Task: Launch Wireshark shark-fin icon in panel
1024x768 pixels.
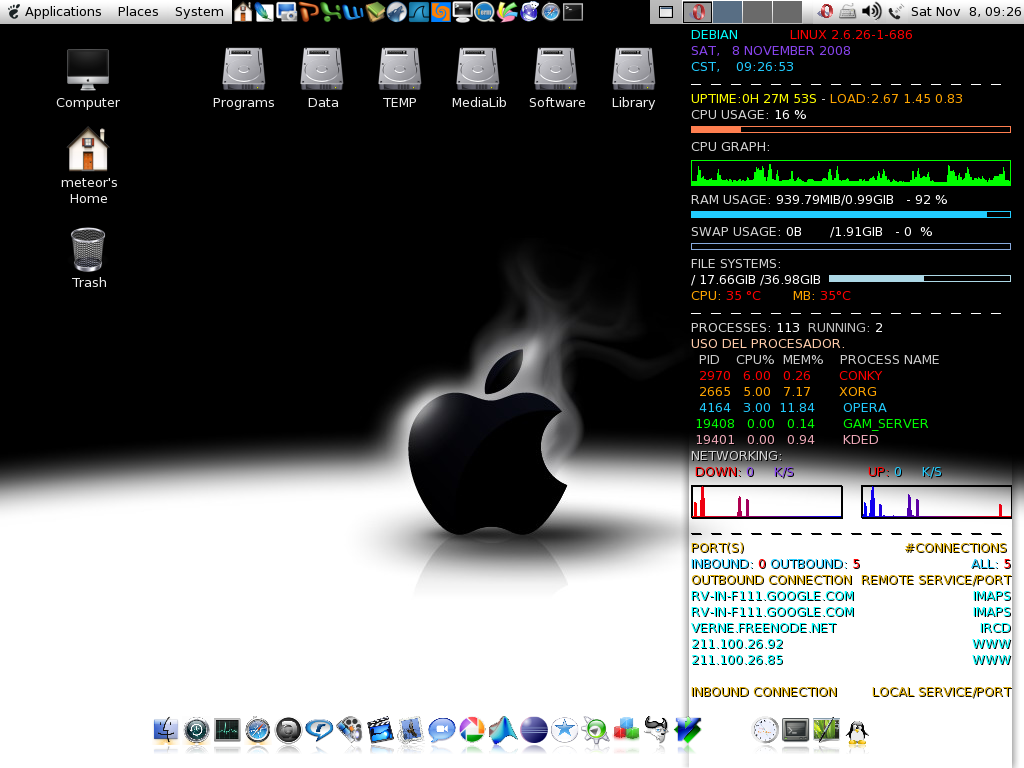Action: (419, 12)
